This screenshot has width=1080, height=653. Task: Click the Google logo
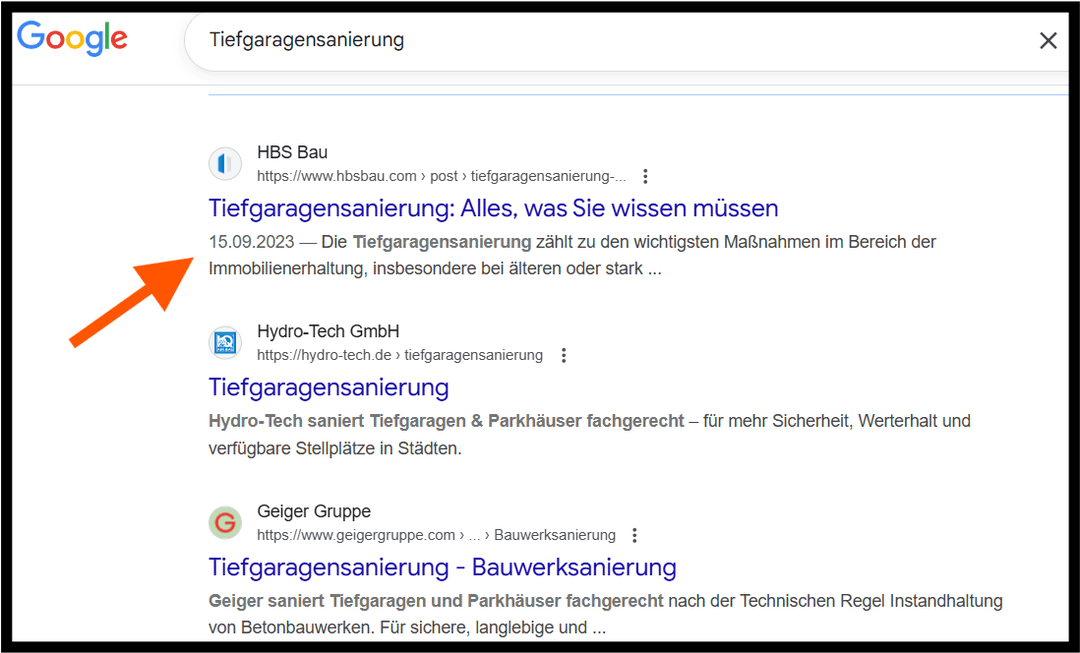point(72,39)
